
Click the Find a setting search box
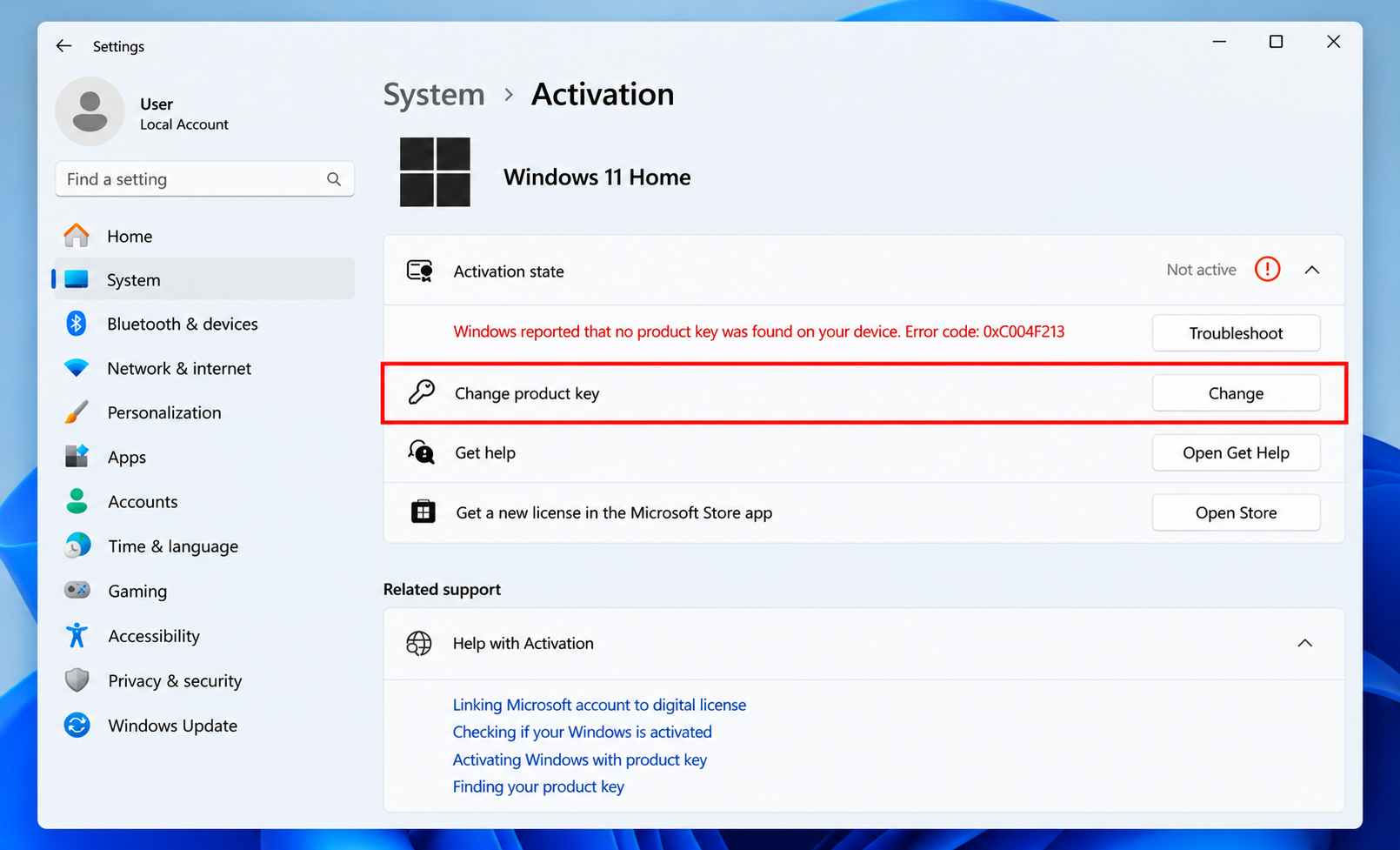204,178
